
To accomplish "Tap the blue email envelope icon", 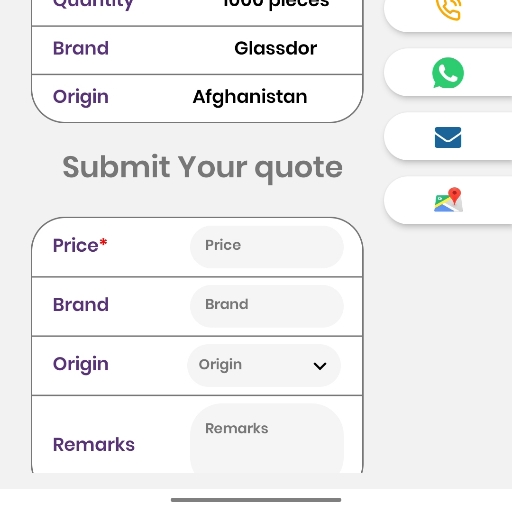I will [x=448, y=137].
